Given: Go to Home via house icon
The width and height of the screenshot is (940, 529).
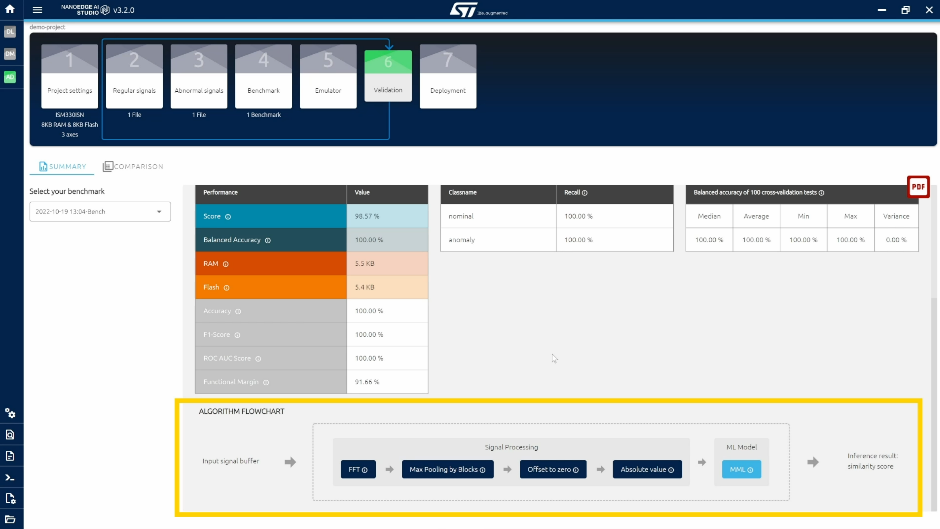Looking at the screenshot, I should click(10, 9).
